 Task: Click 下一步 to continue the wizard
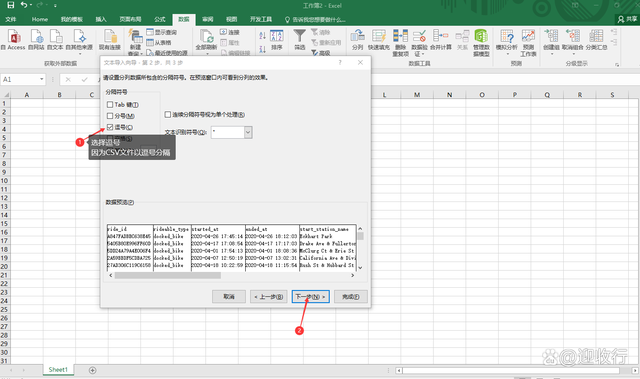[x=311, y=297]
